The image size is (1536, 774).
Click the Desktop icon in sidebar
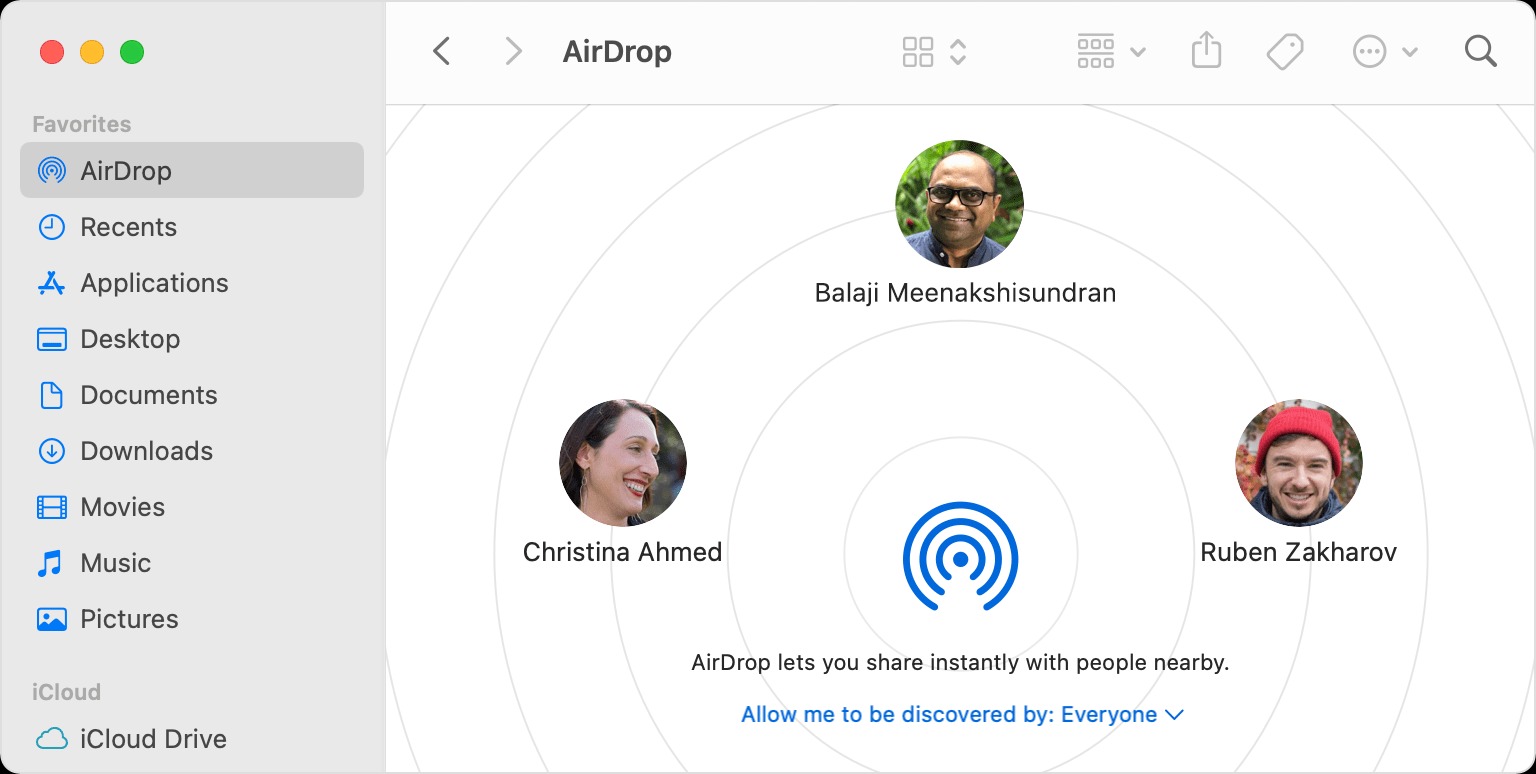click(52, 339)
